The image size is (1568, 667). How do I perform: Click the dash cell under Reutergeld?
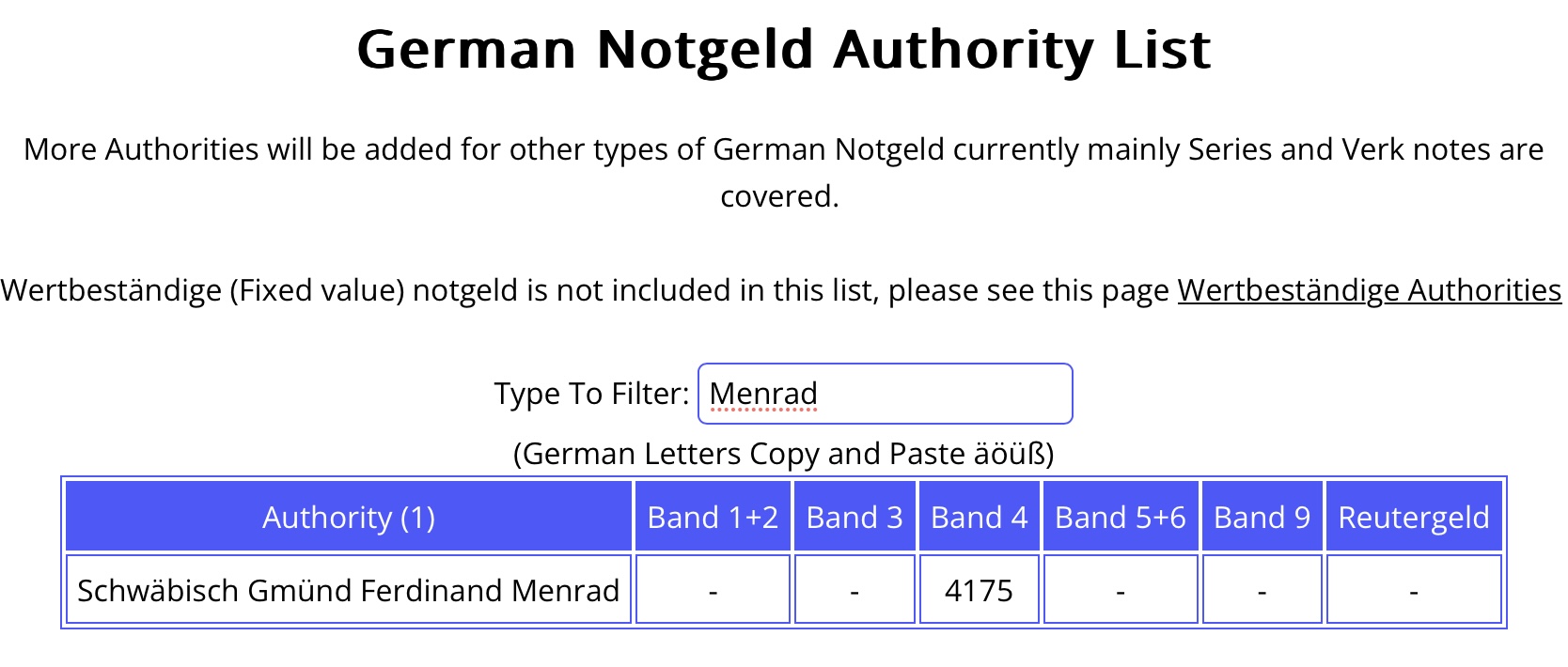pyautogui.click(x=1413, y=590)
